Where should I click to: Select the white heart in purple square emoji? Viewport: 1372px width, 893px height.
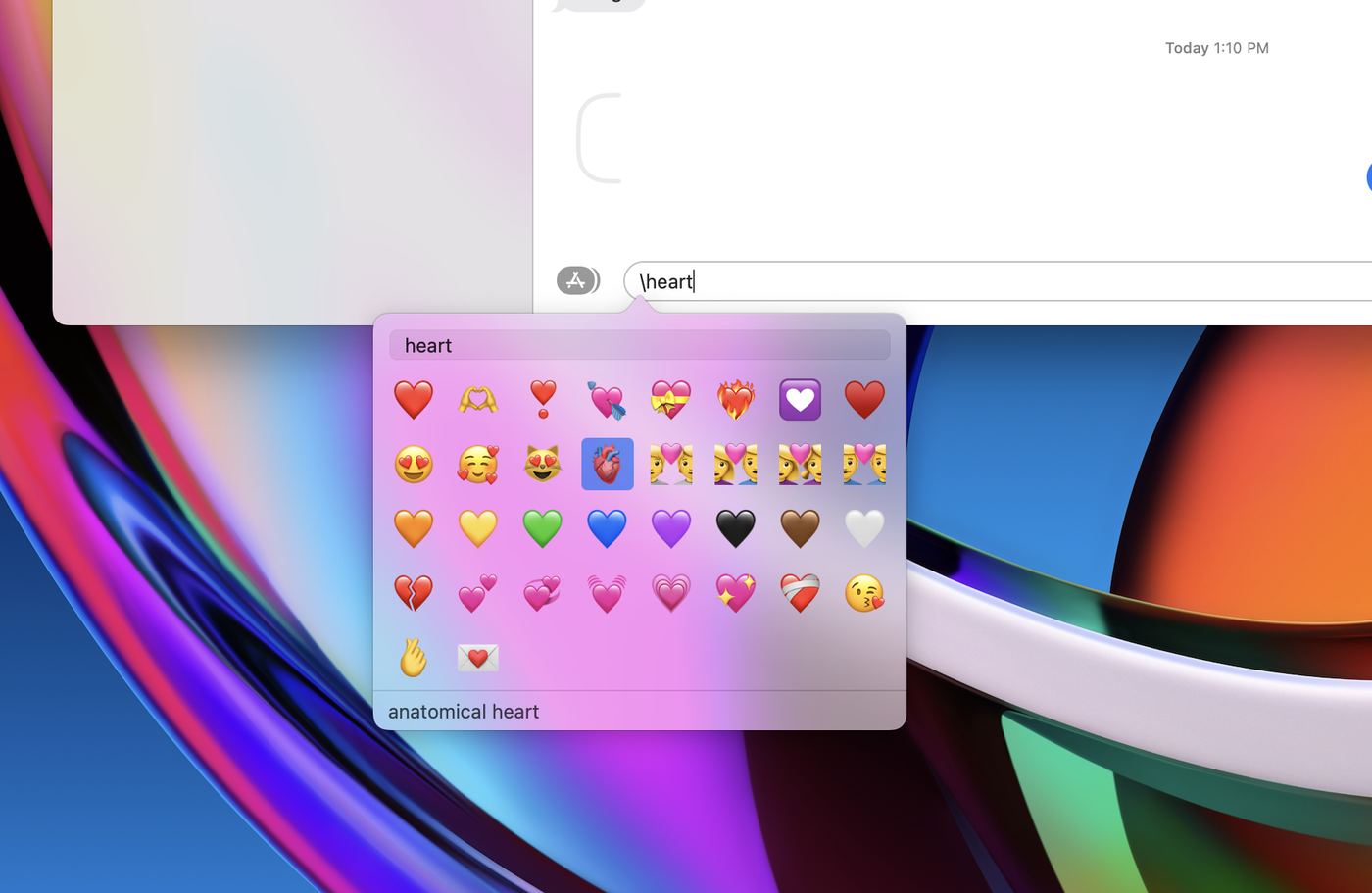click(x=800, y=399)
